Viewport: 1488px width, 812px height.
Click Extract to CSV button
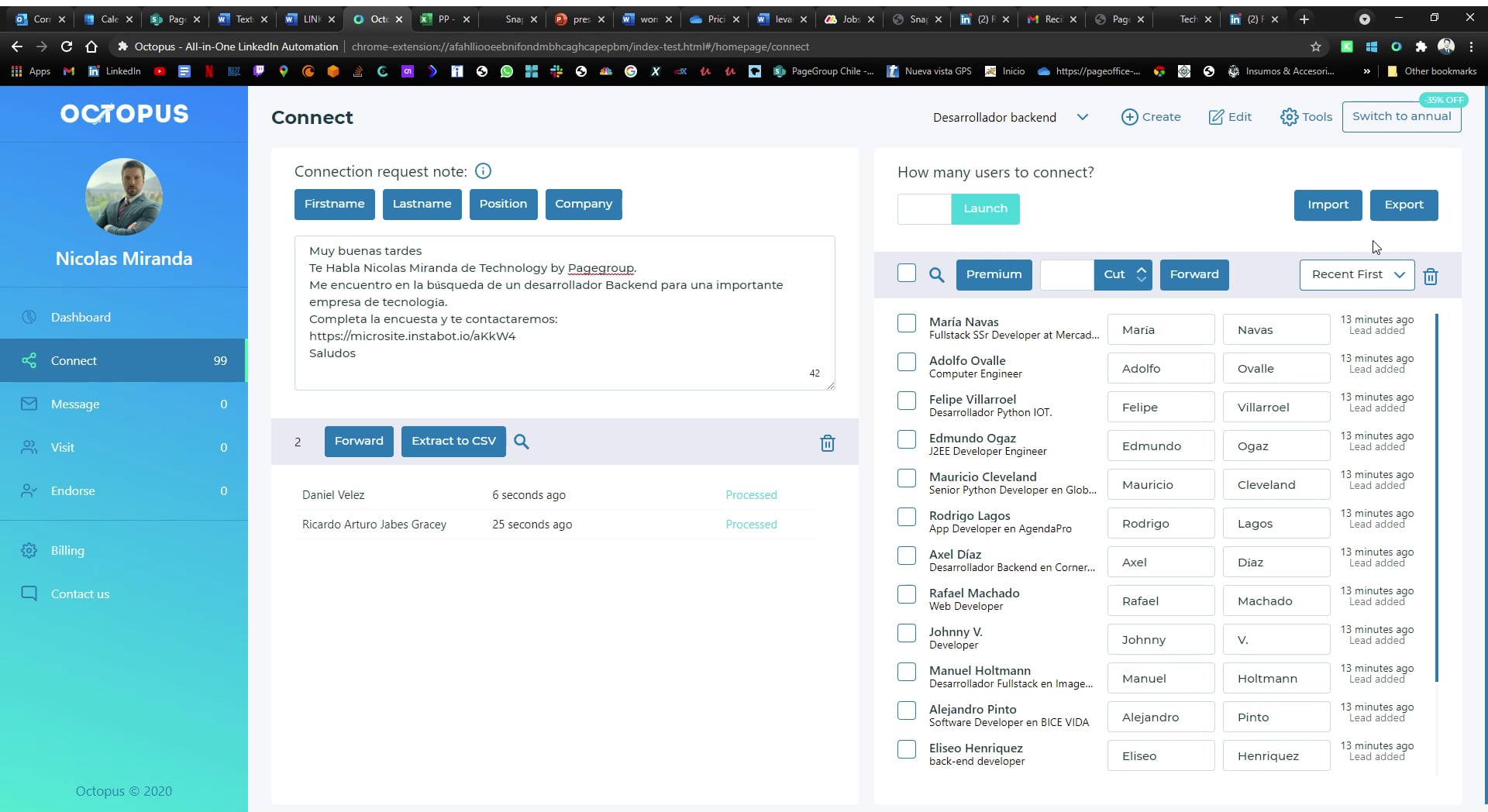[x=453, y=441]
